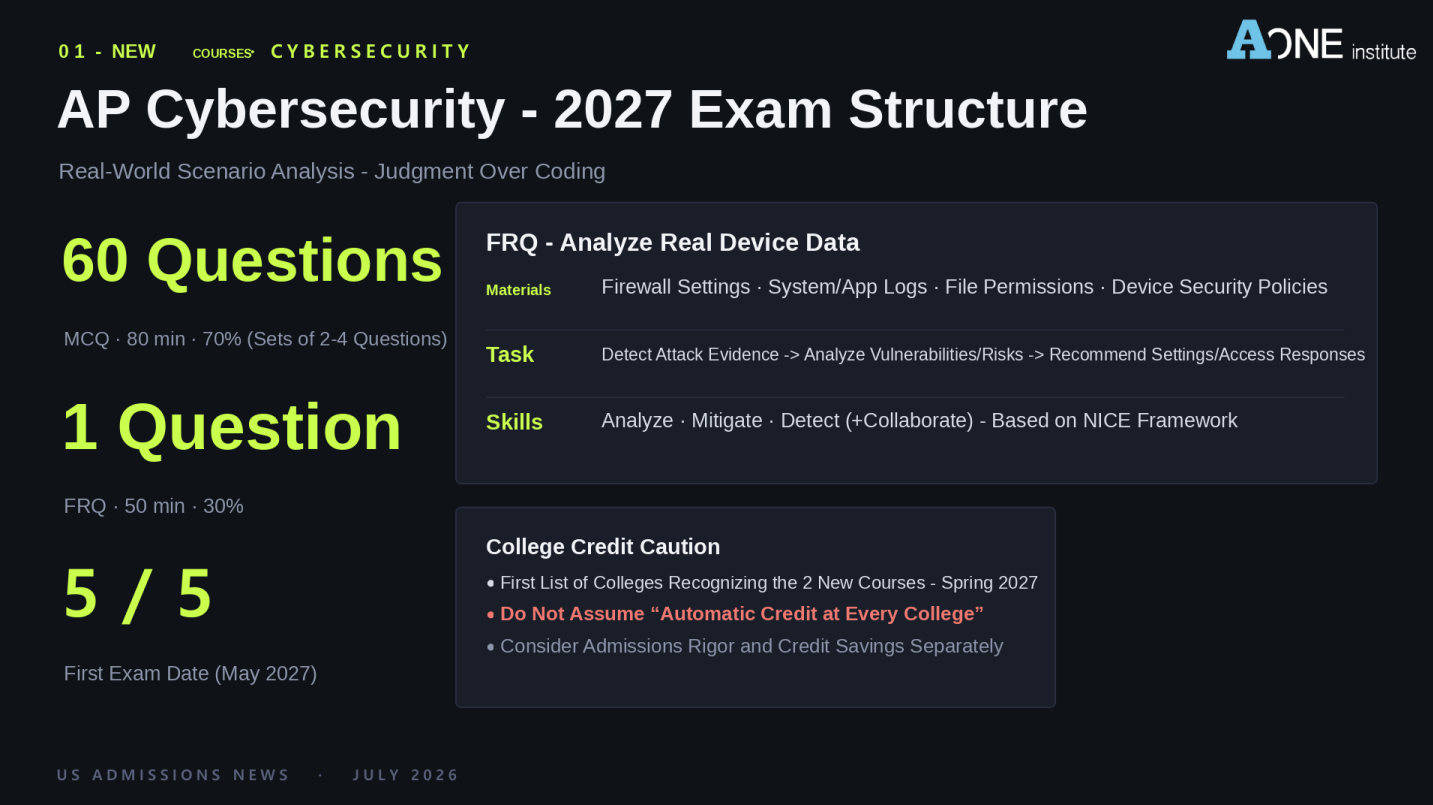The height and width of the screenshot is (805, 1433).
Task: Click the red Do Not Assume warning line
Action: click(735, 614)
